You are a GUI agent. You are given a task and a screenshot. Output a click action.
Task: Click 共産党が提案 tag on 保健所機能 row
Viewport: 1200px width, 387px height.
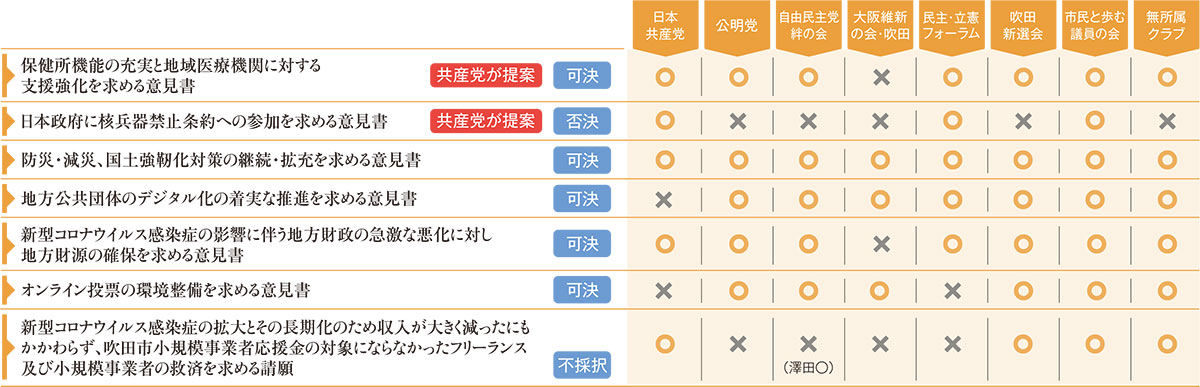pyautogui.click(x=485, y=75)
